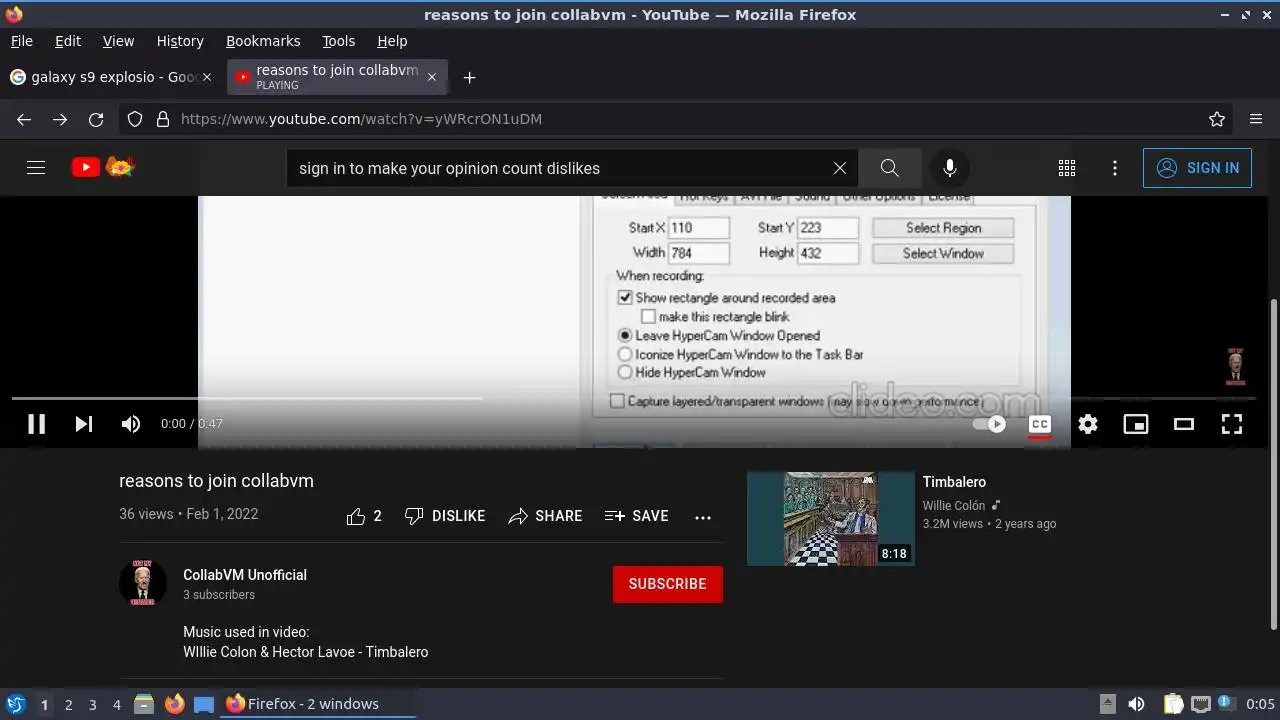The height and width of the screenshot is (720, 1280).
Task: Launch Firefox from taskbar launcher
Action: point(175,704)
